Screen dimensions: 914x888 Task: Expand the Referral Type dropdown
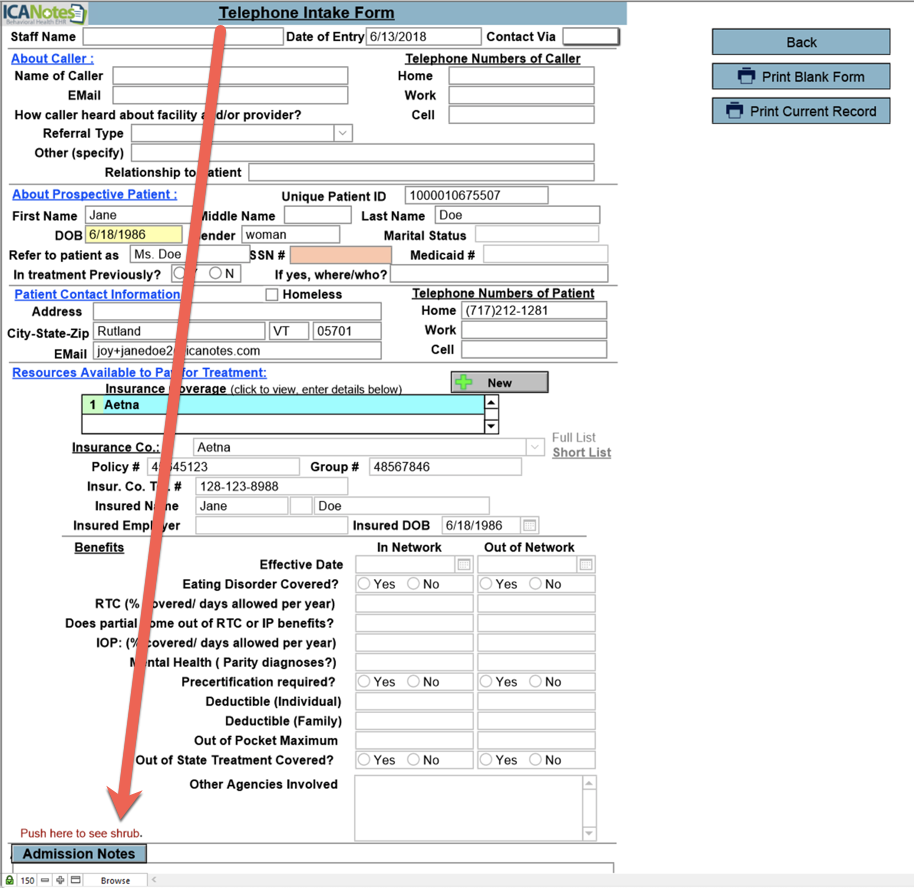343,133
